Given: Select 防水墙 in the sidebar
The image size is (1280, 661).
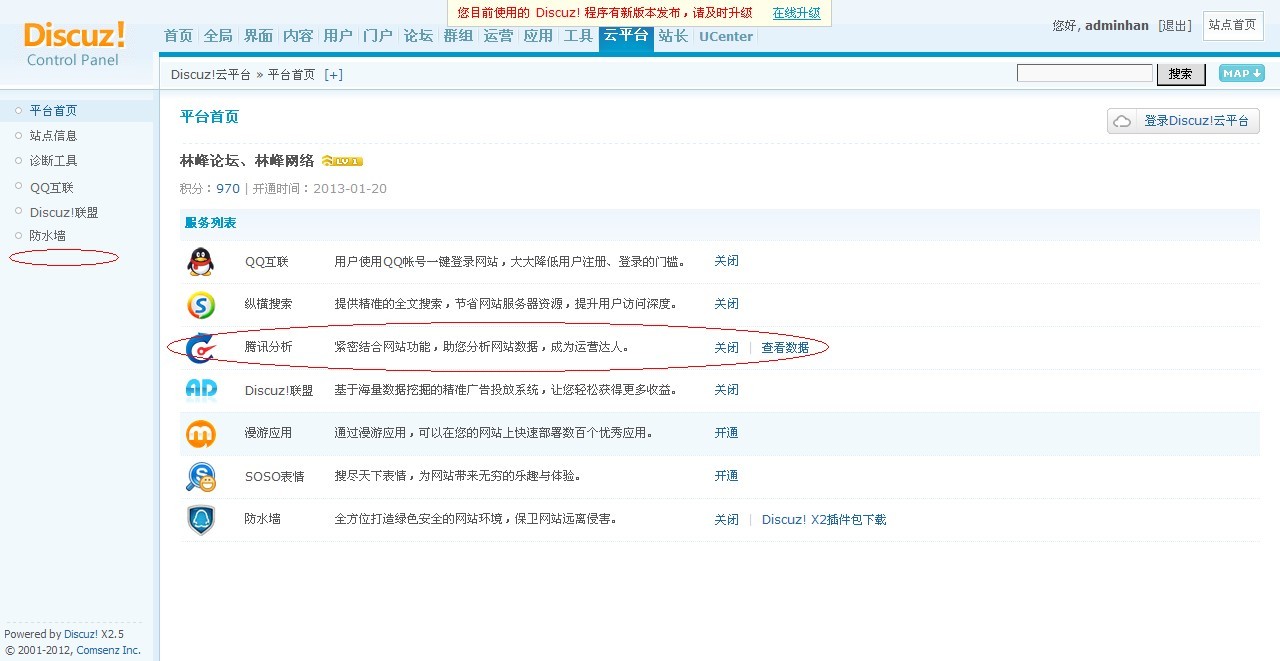Looking at the screenshot, I should 47,236.
